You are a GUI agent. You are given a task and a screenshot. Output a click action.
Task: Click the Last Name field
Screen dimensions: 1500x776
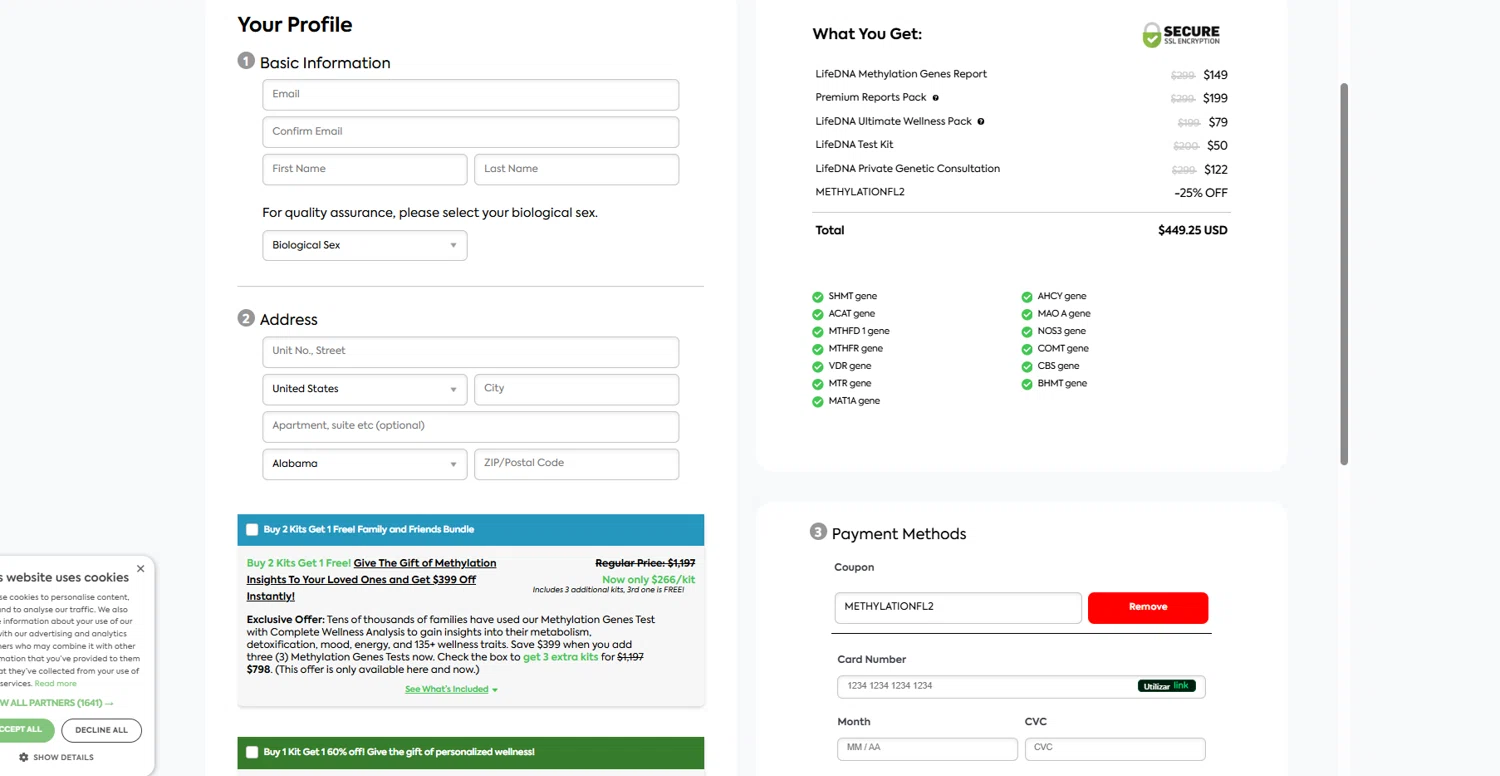577,169
